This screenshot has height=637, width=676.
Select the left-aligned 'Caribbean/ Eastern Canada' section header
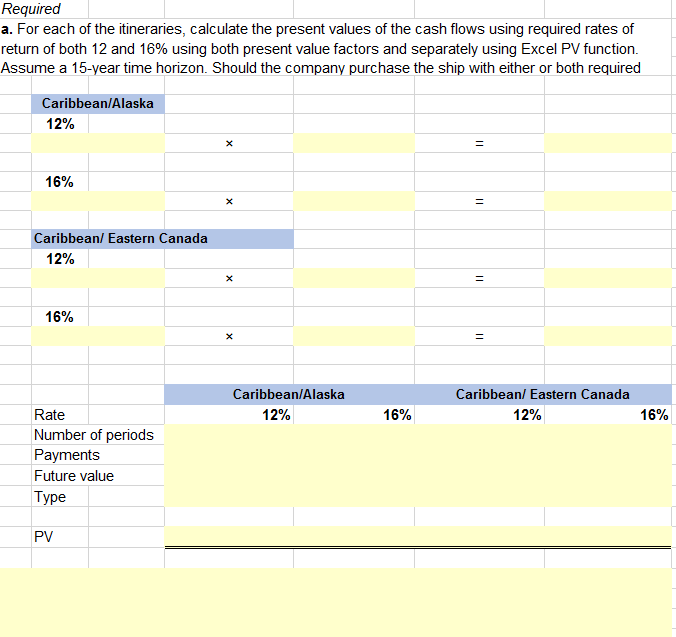[163, 239]
